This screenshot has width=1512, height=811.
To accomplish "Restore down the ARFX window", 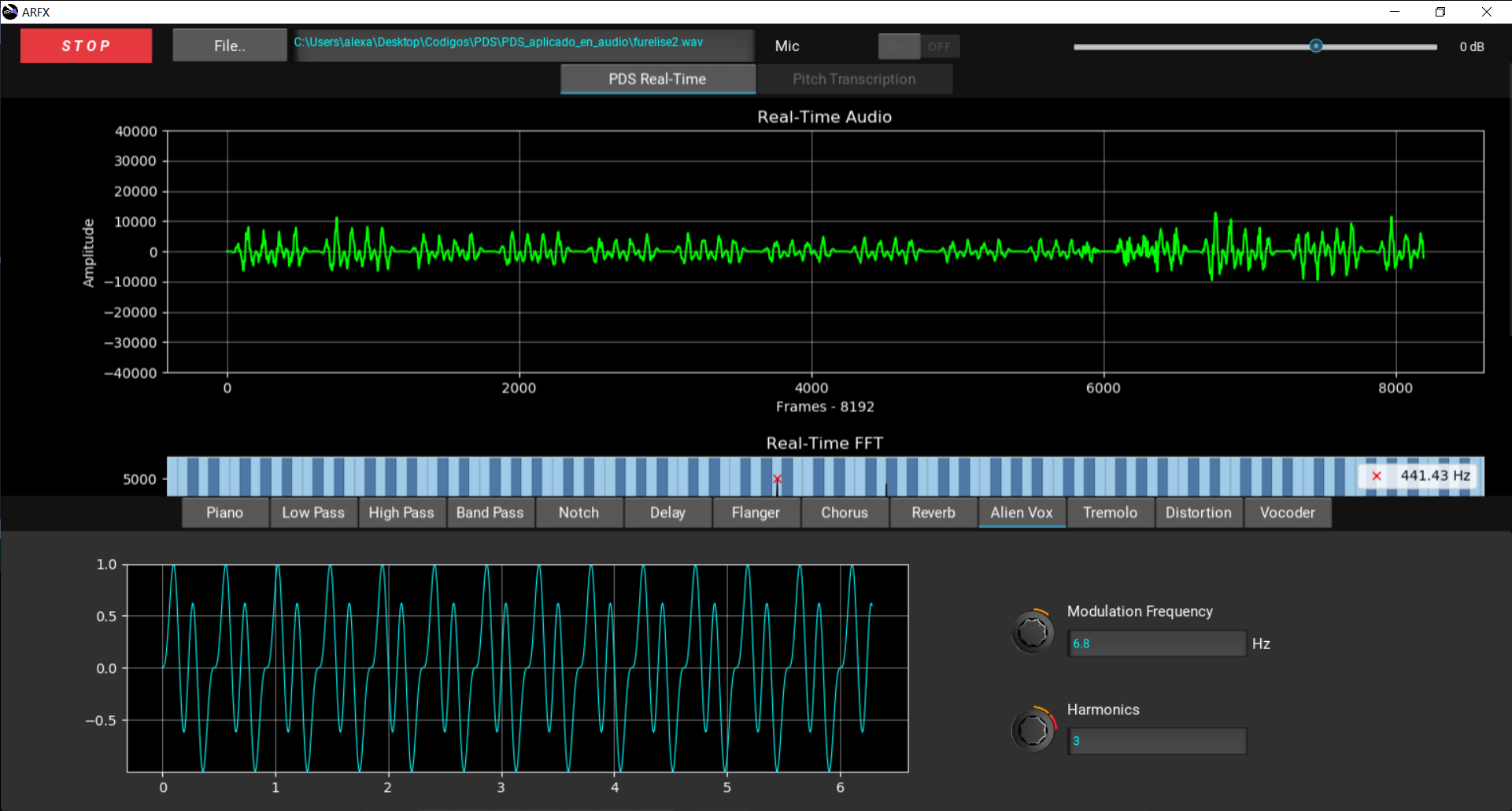I will click(x=1440, y=12).
